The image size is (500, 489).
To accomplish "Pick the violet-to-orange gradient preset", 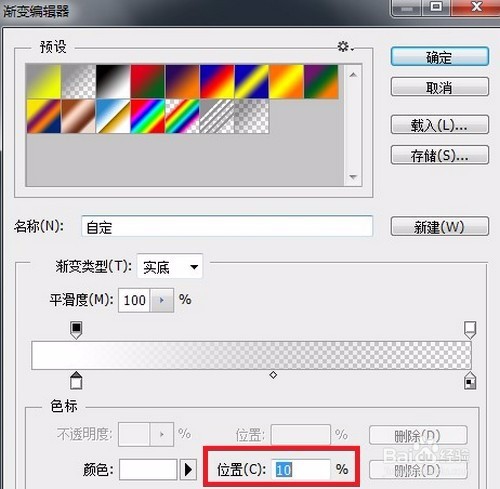I will point(182,82).
